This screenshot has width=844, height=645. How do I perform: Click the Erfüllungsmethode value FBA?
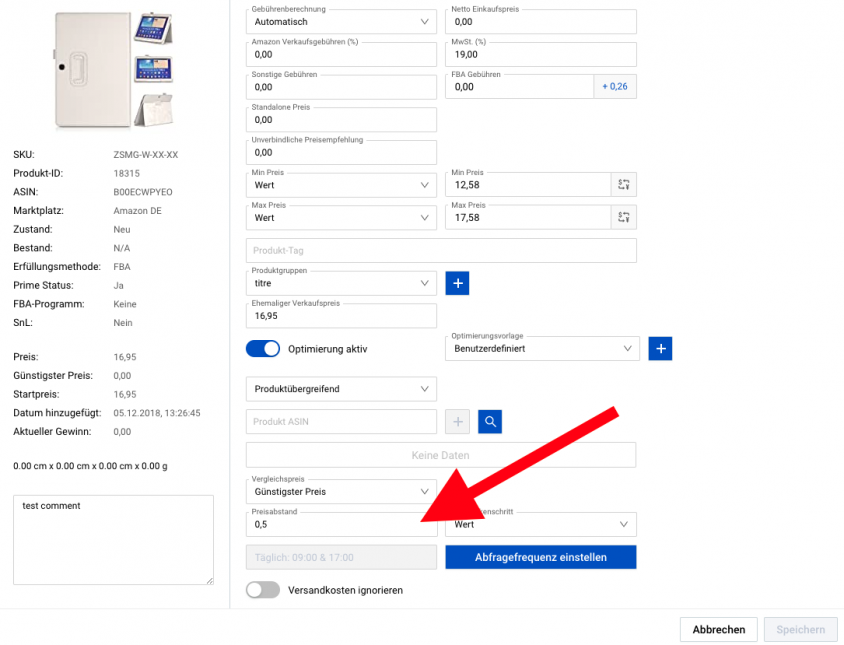click(x=122, y=267)
